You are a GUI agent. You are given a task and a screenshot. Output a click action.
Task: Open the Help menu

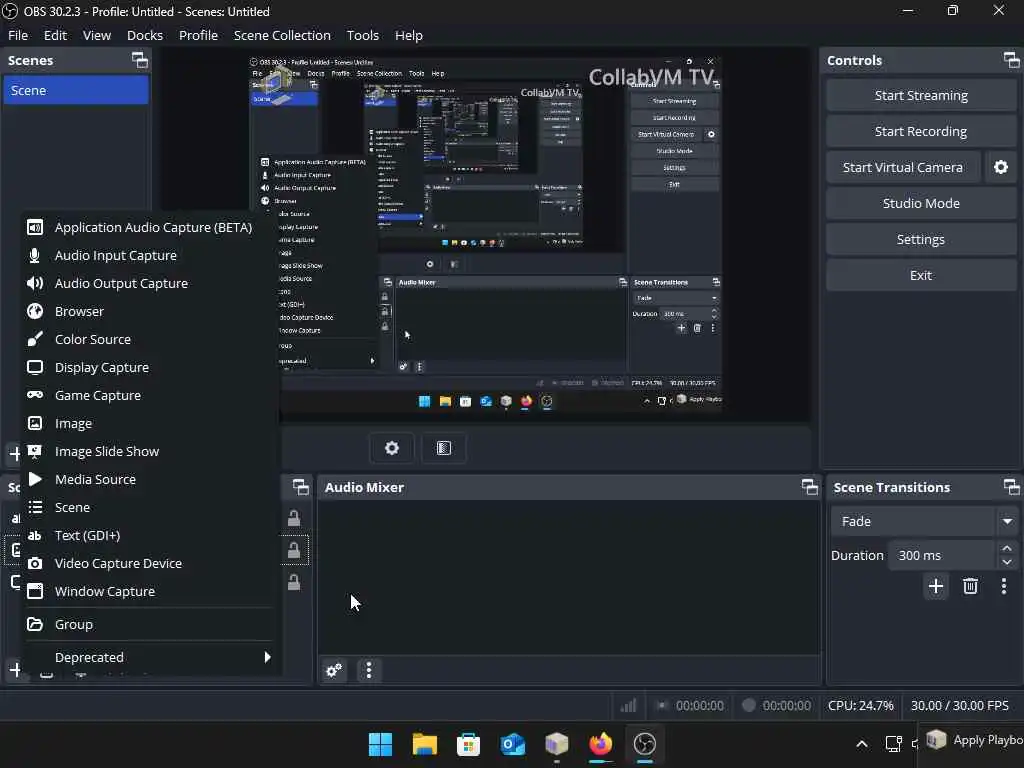pos(409,35)
